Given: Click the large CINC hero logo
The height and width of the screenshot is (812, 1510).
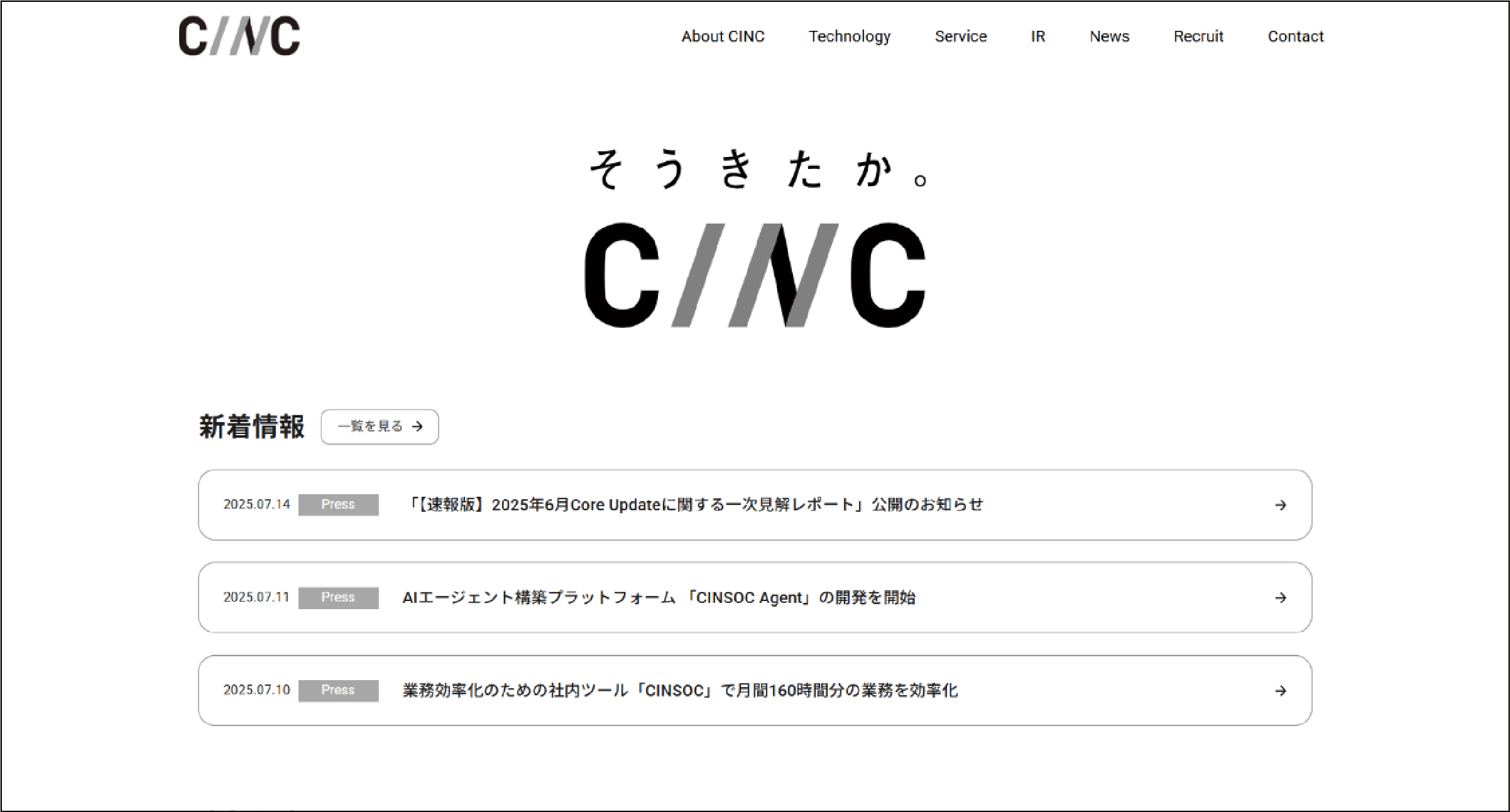Looking at the screenshot, I should [755, 275].
